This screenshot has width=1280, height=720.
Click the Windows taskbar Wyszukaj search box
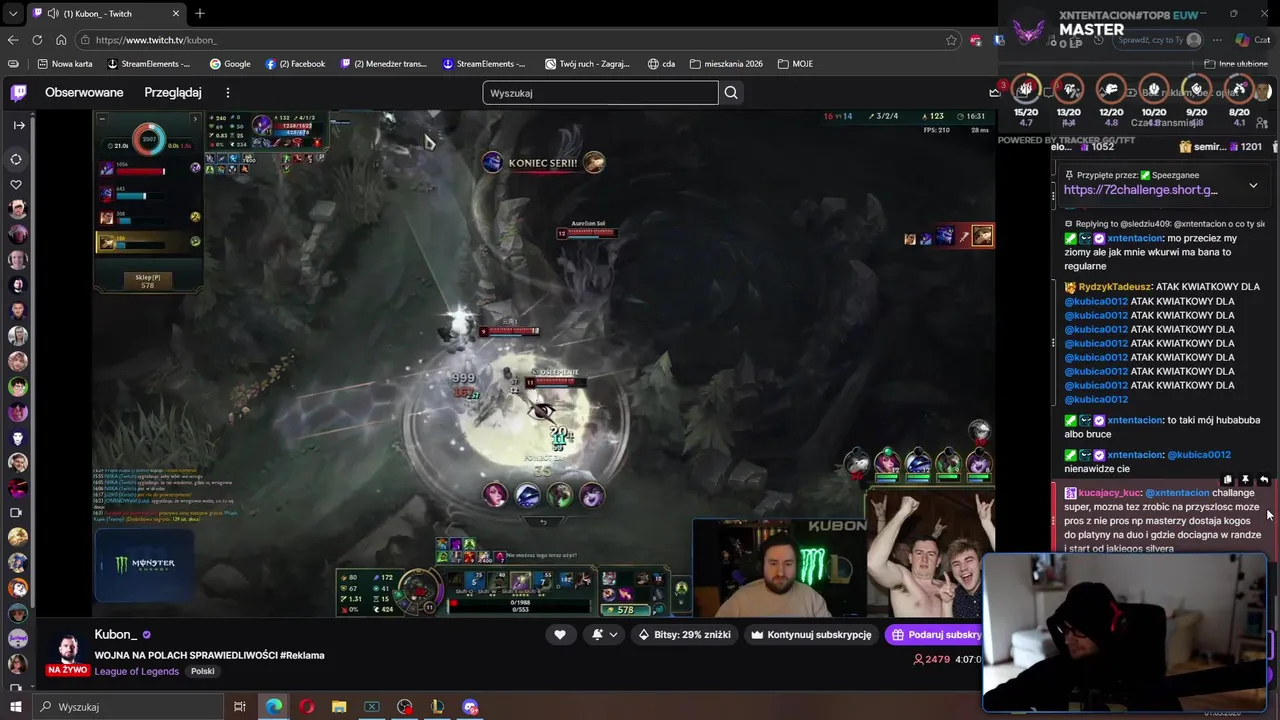pos(128,707)
